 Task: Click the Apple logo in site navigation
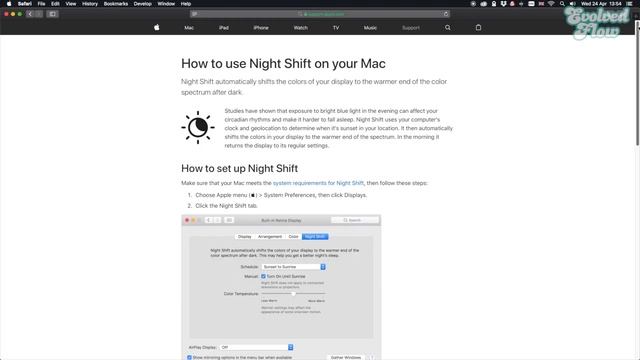point(157,27)
